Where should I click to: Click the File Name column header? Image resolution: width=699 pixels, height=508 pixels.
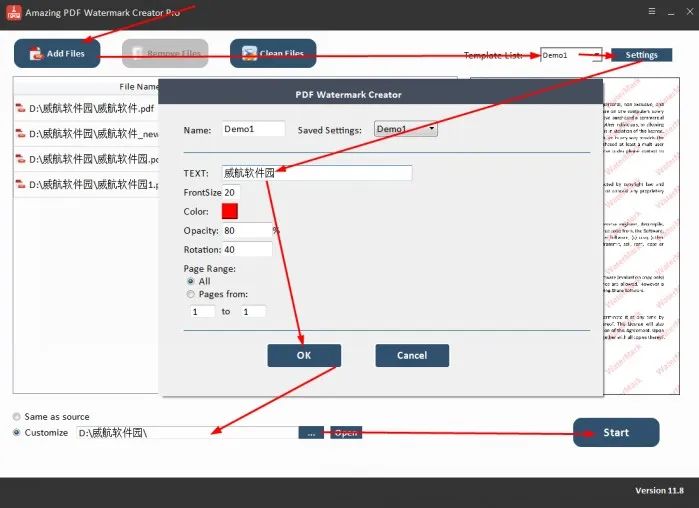pyautogui.click(x=139, y=86)
